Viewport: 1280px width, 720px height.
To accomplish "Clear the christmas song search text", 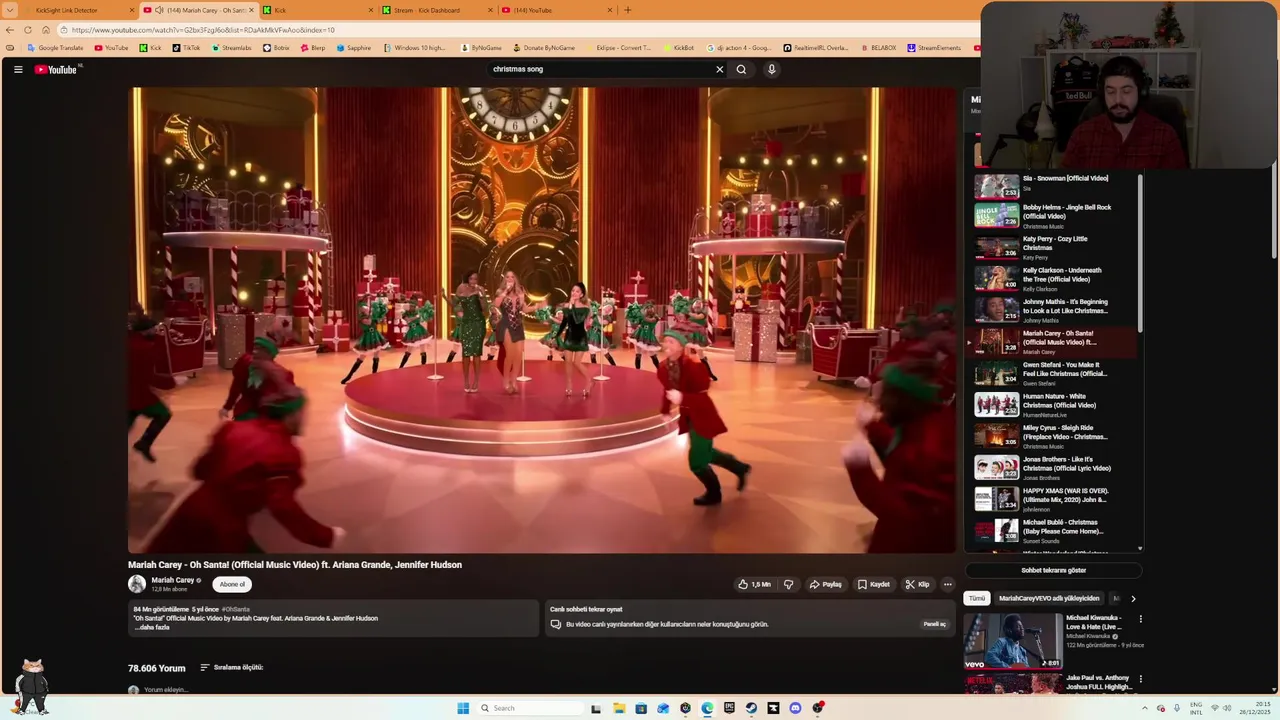I will (x=719, y=69).
